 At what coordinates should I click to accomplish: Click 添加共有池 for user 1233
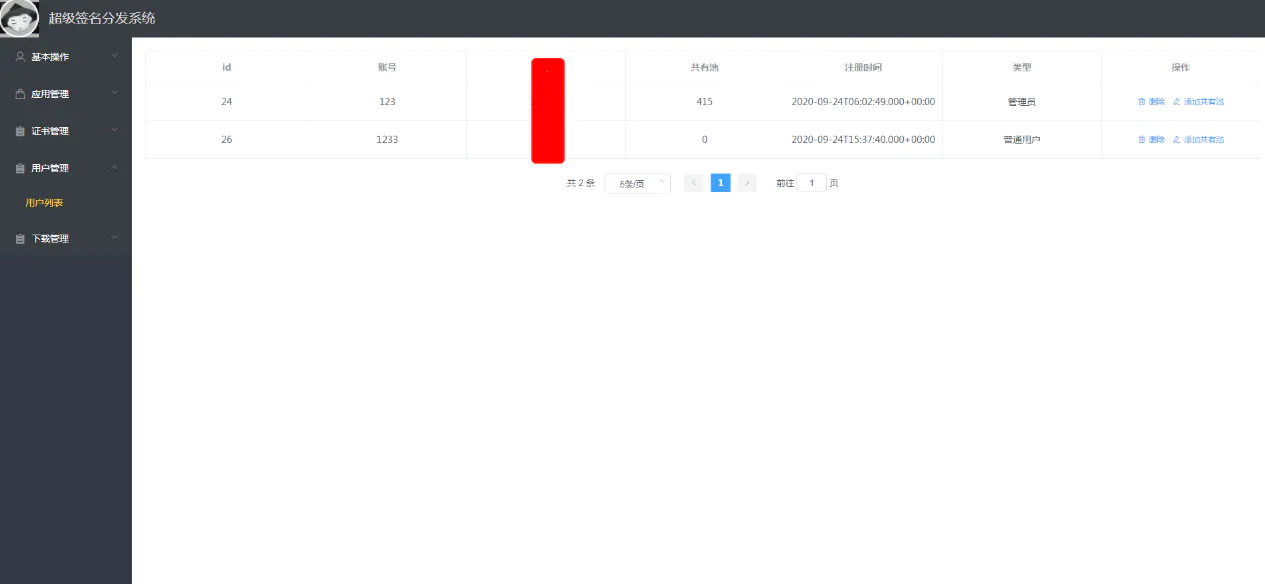pyautogui.click(x=1198, y=140)
